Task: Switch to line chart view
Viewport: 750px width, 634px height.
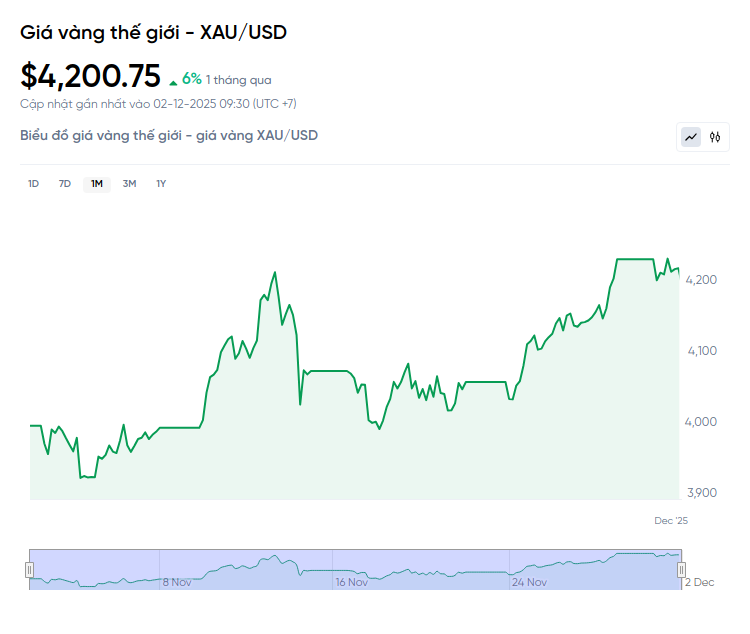Action: (691, 137)
